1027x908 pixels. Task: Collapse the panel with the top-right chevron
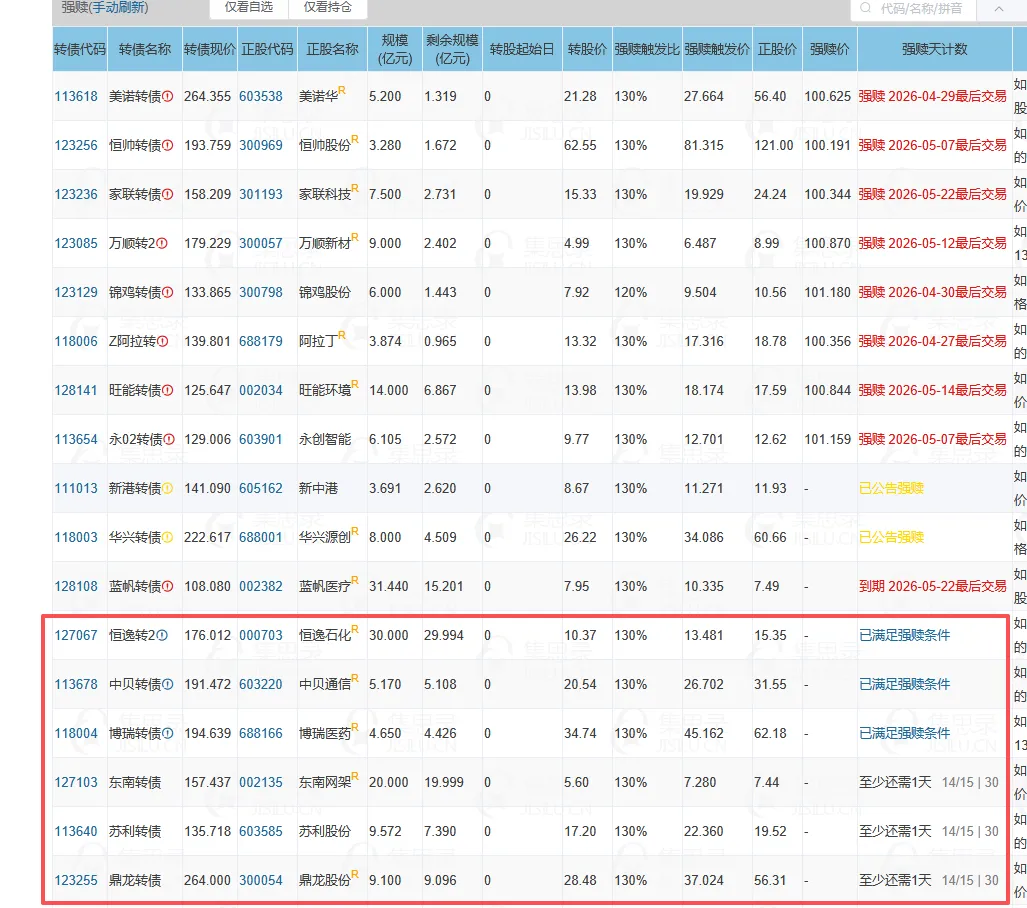pos(999,9)
